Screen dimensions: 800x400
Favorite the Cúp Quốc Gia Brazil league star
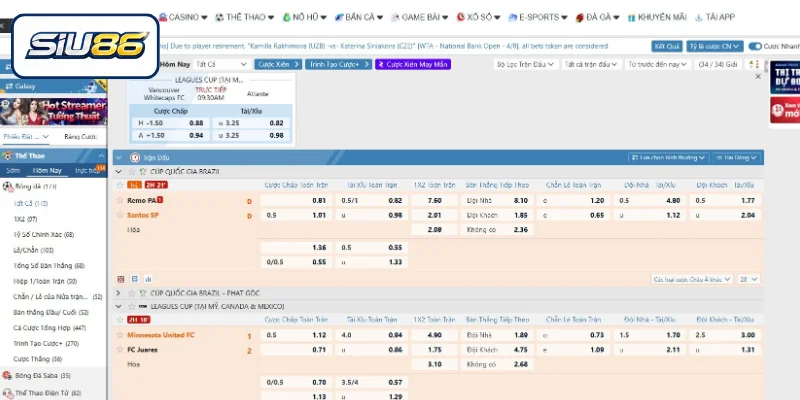click(x=132, y=172)
